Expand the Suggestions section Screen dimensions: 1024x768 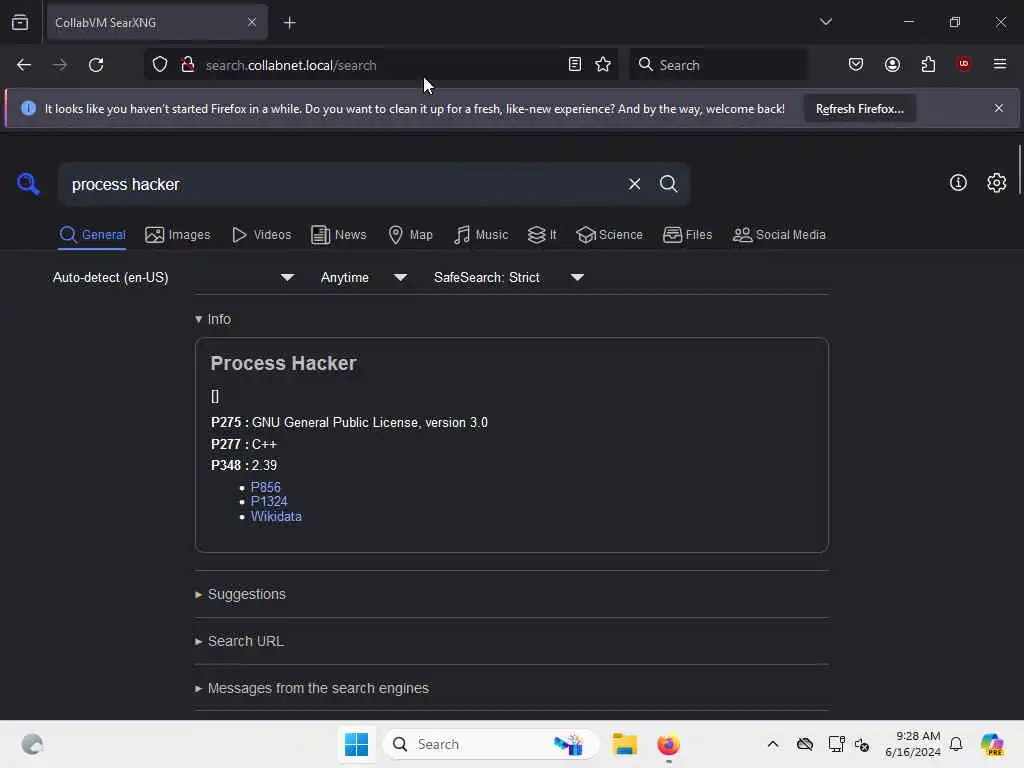(x=240, y=594)
